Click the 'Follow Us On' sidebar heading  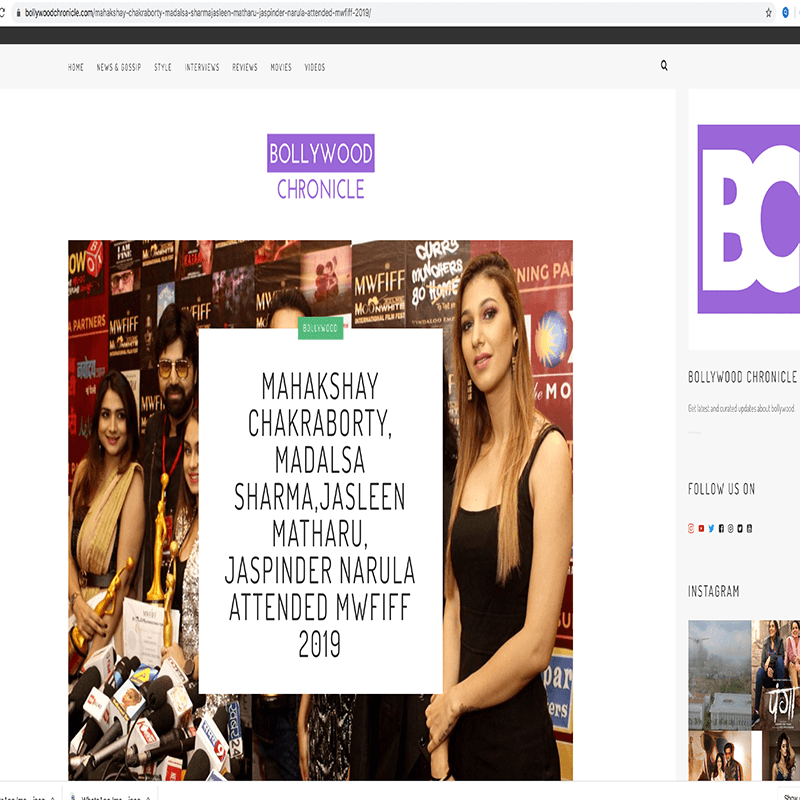pos(721,489)
